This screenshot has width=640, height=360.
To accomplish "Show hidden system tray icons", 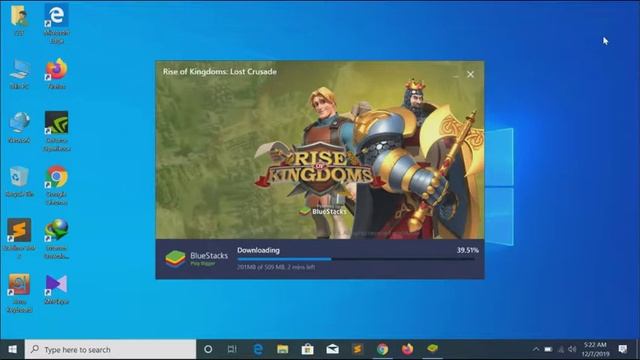I will tap(536, 349).
